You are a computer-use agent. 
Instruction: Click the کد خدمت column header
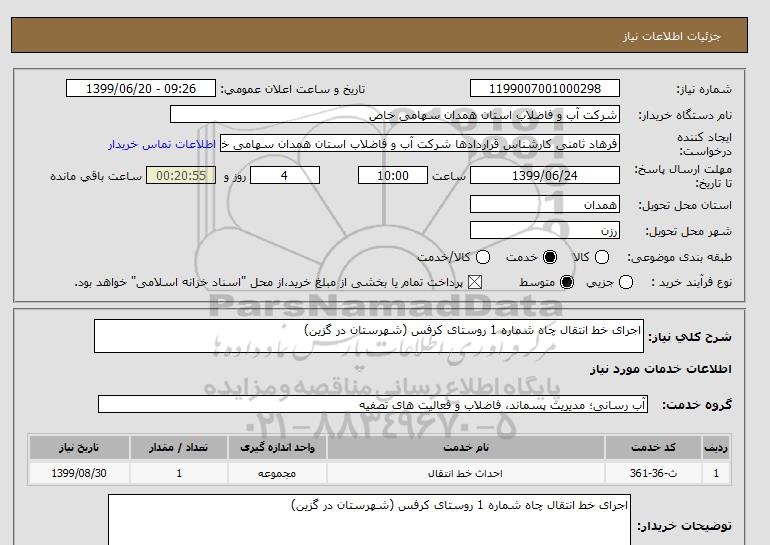[653, 448]
